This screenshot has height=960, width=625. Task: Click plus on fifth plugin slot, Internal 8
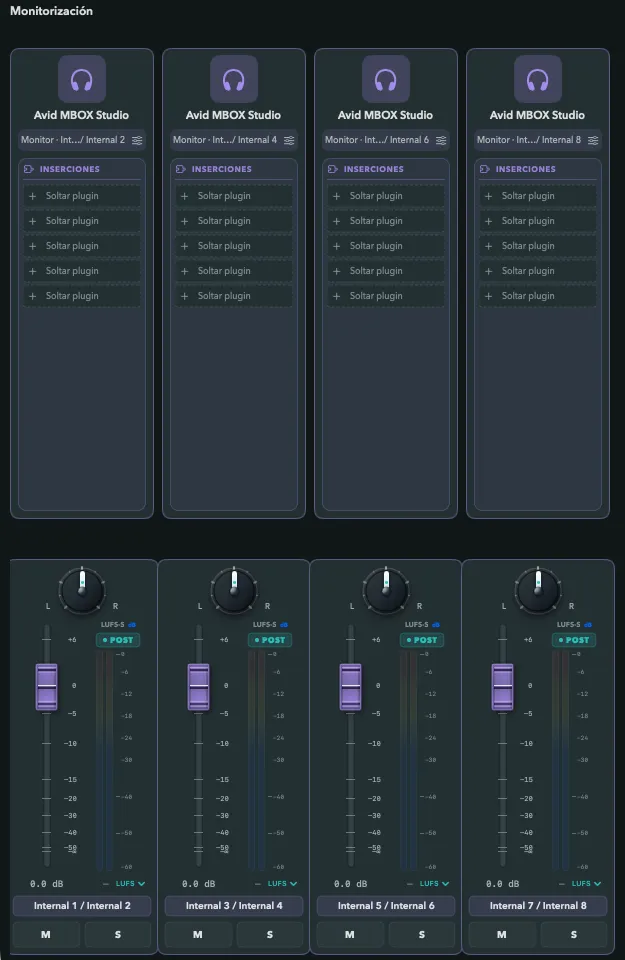click(488, 296)
